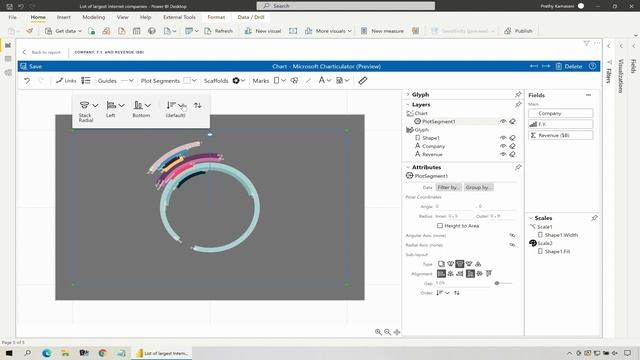
Task: Click the Filter by... button
Action: click(x=448, y=187)
